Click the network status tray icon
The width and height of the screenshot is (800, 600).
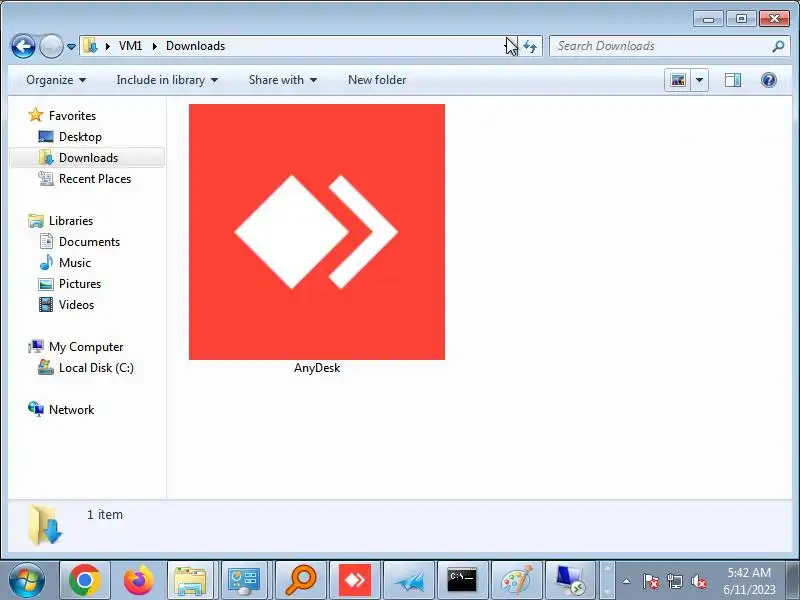tap(675, 581)
